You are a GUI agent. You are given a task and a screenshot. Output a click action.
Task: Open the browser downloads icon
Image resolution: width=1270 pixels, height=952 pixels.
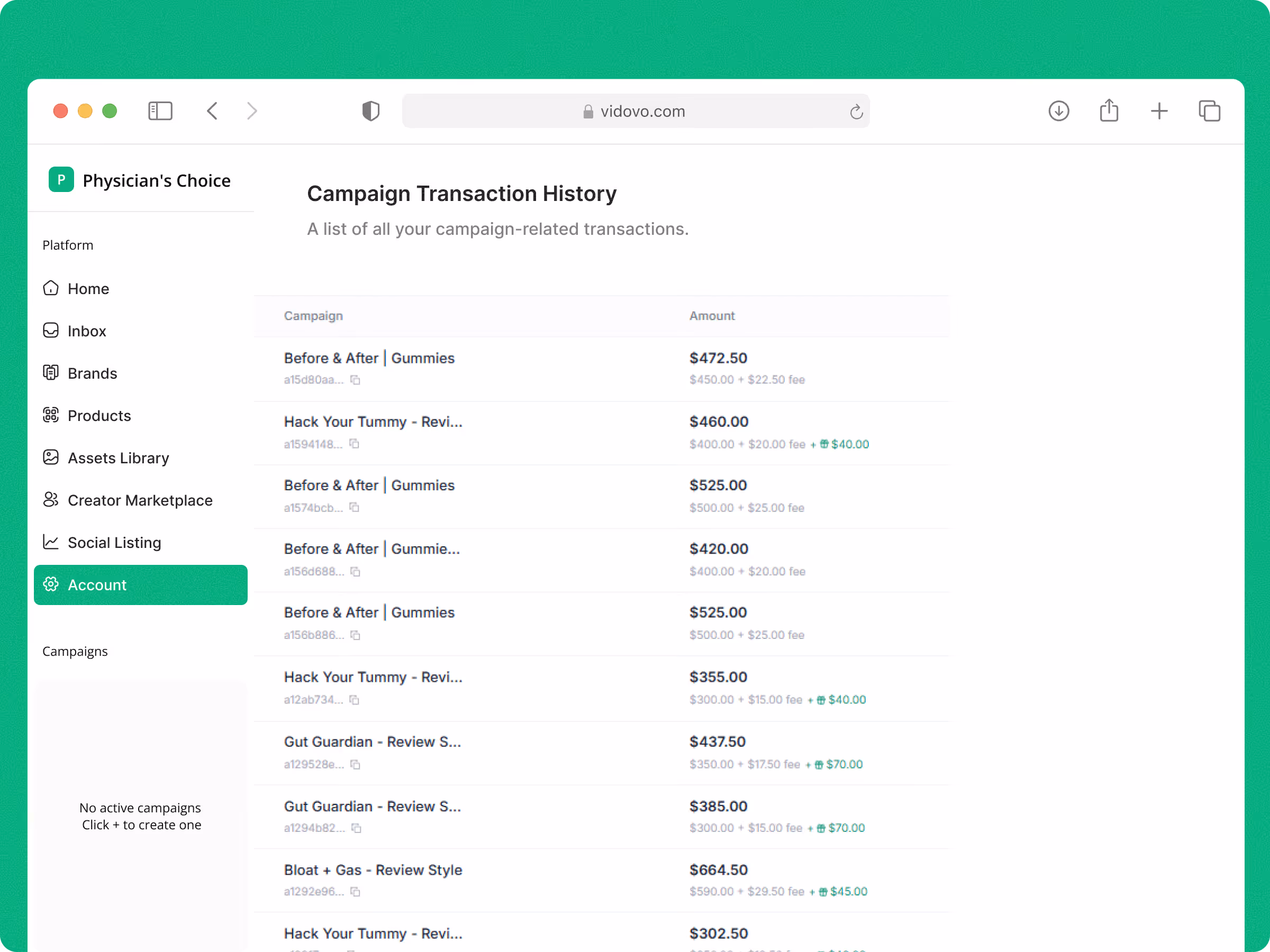click(x=1059, y=111)
